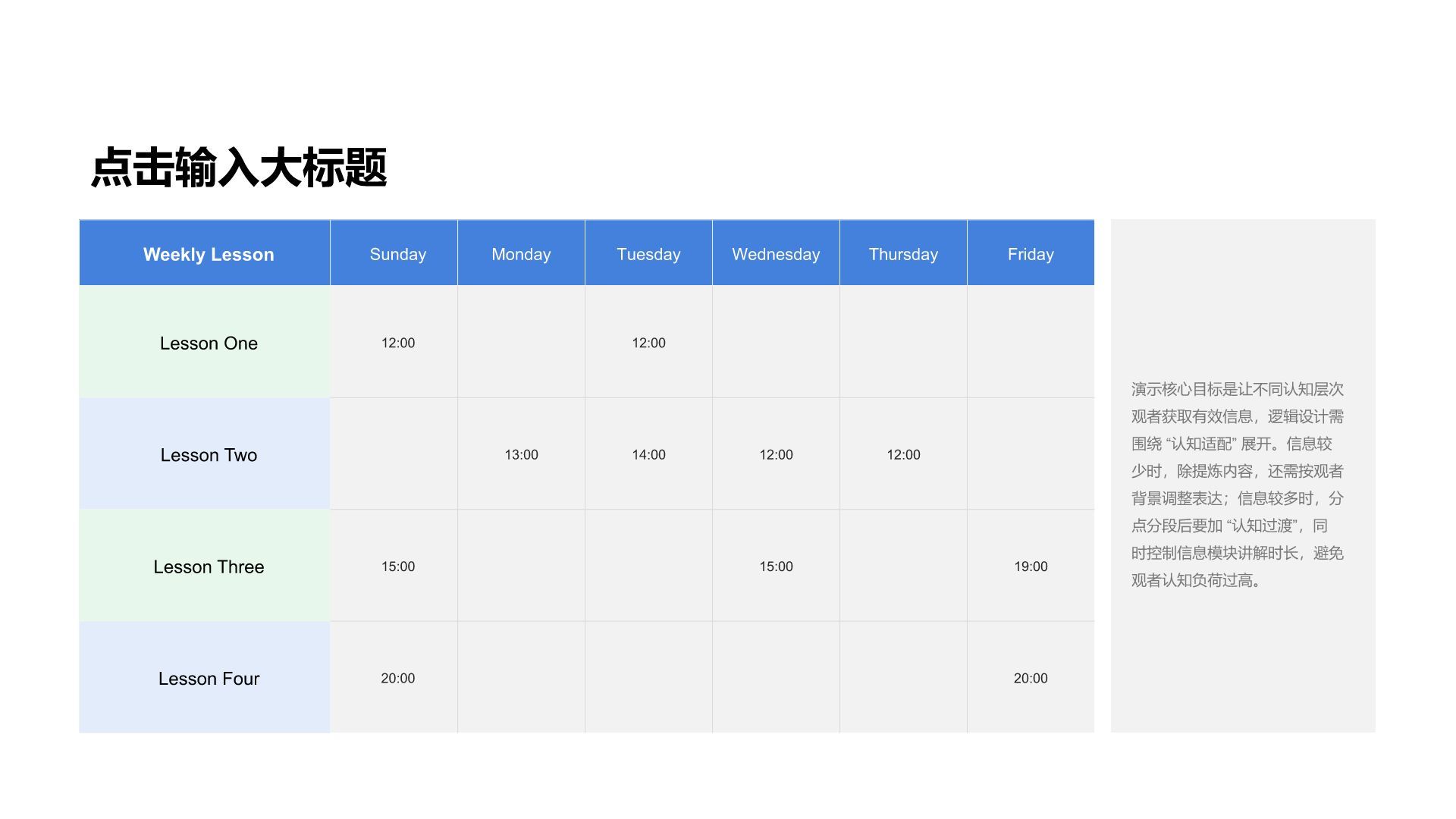Click the 20:00 cell for Lesson Four Sunday

(397, 679)
